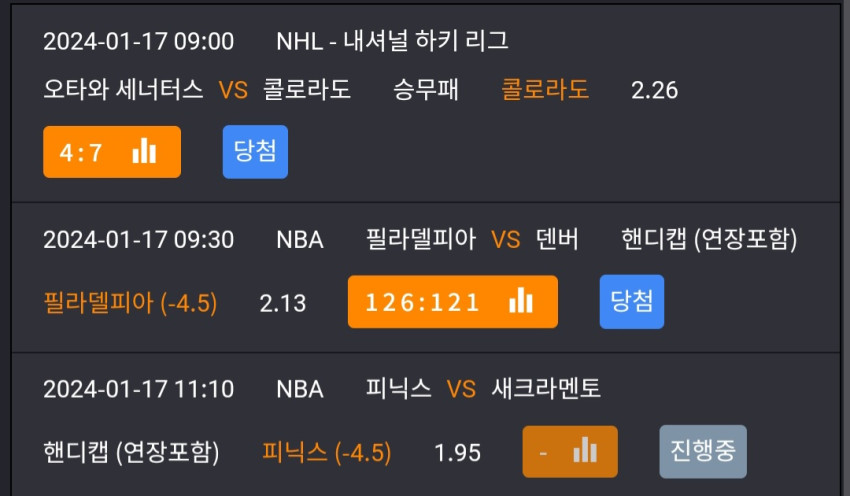Click the 승무패 bet type label
This screenshot has height=496, width=850.
click(x=426, y=89)
